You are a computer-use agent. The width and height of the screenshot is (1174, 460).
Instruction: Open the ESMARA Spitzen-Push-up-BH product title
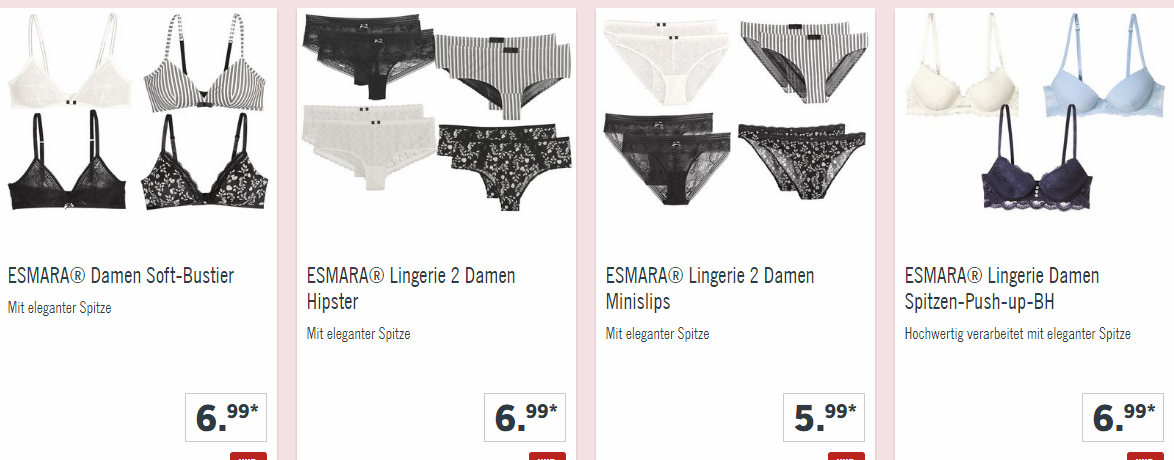point(1002,288)
